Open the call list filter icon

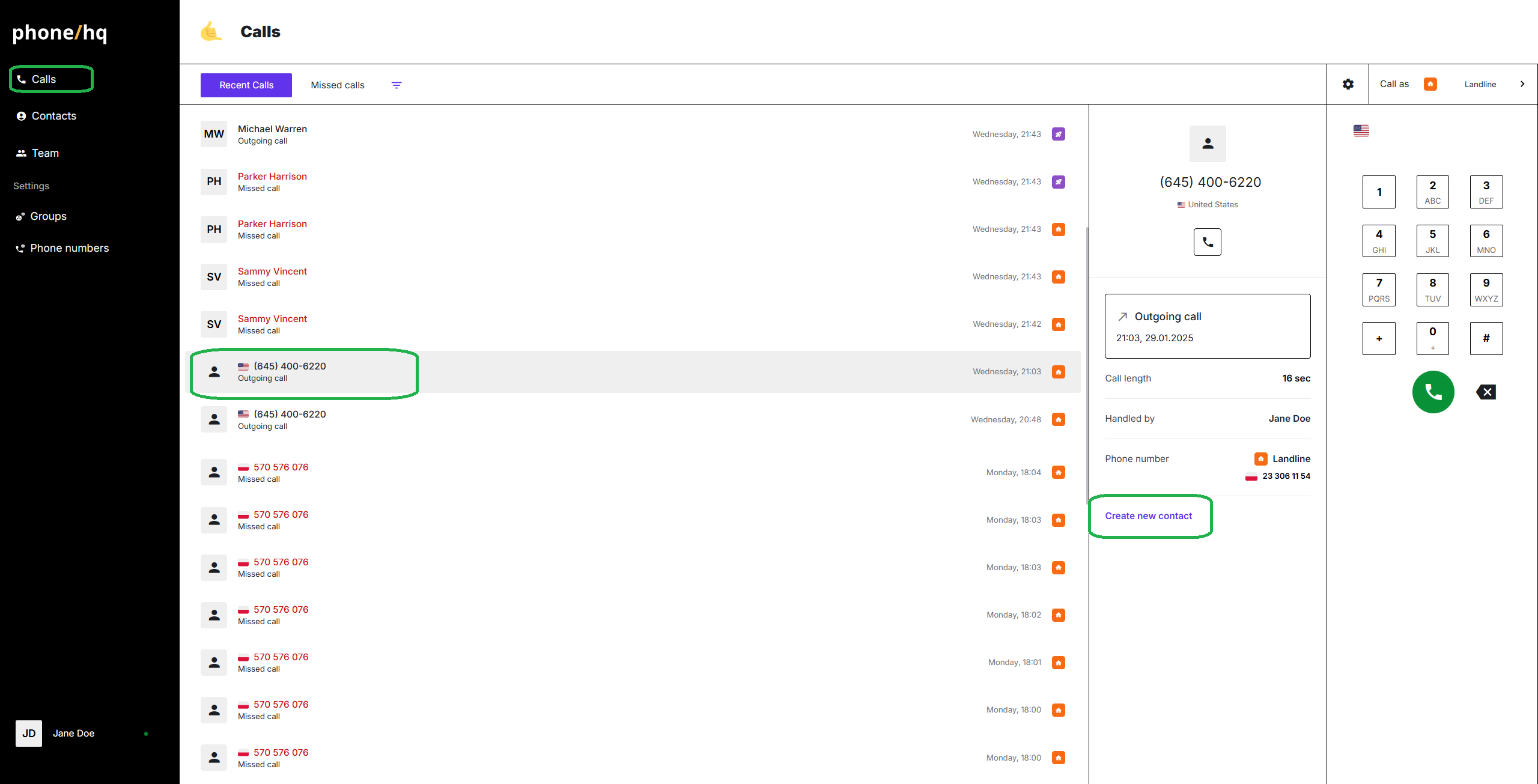pos(397,85)
